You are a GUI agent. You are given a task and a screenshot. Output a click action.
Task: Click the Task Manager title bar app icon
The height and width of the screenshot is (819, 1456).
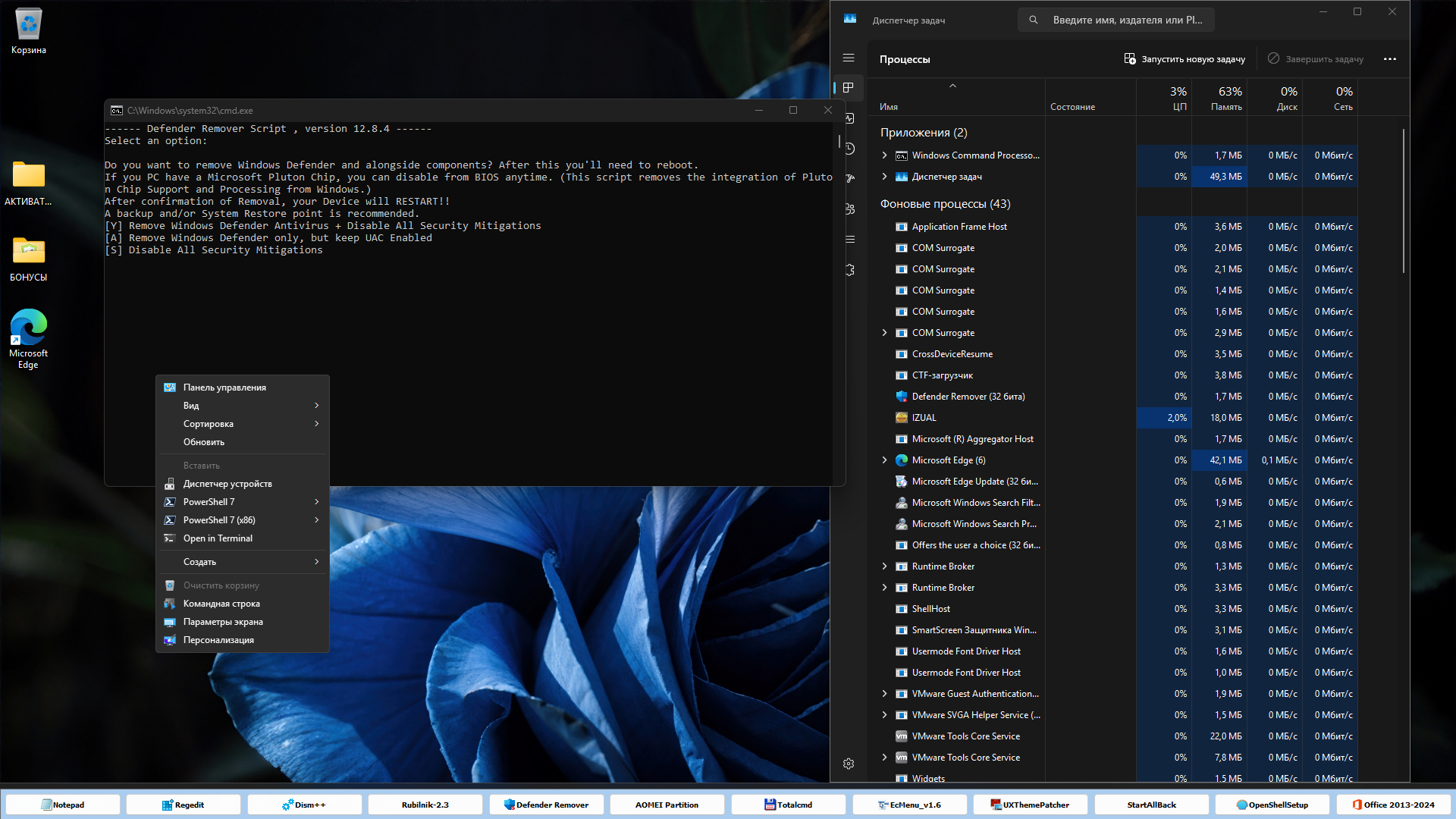click(850, 20)
